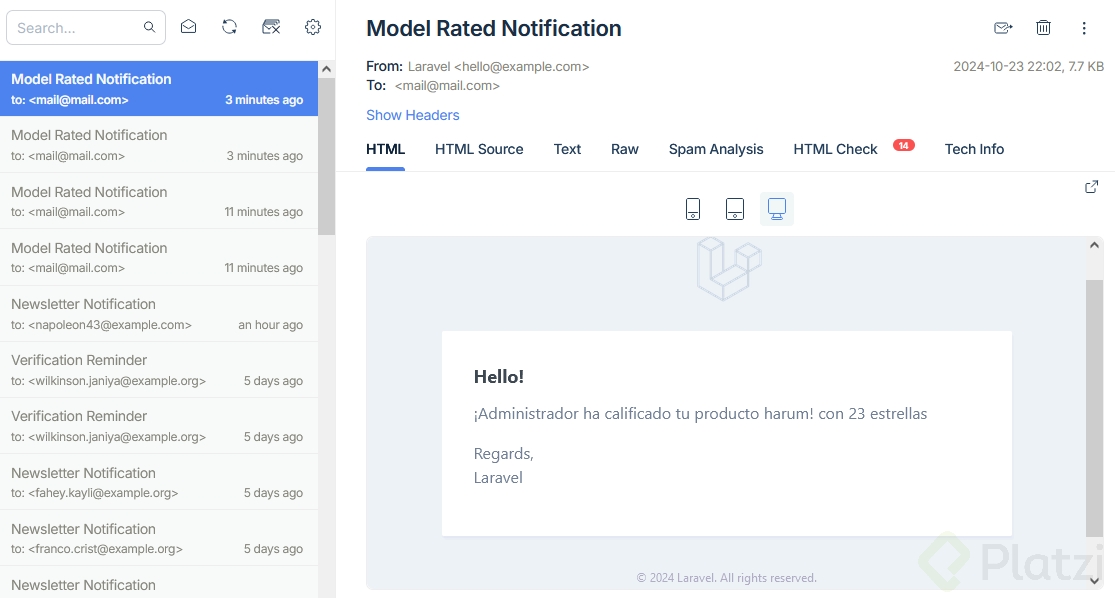Open Newsletter Notification to napoleon43@example.com
1115x598 pixels.
pos(157,314)
